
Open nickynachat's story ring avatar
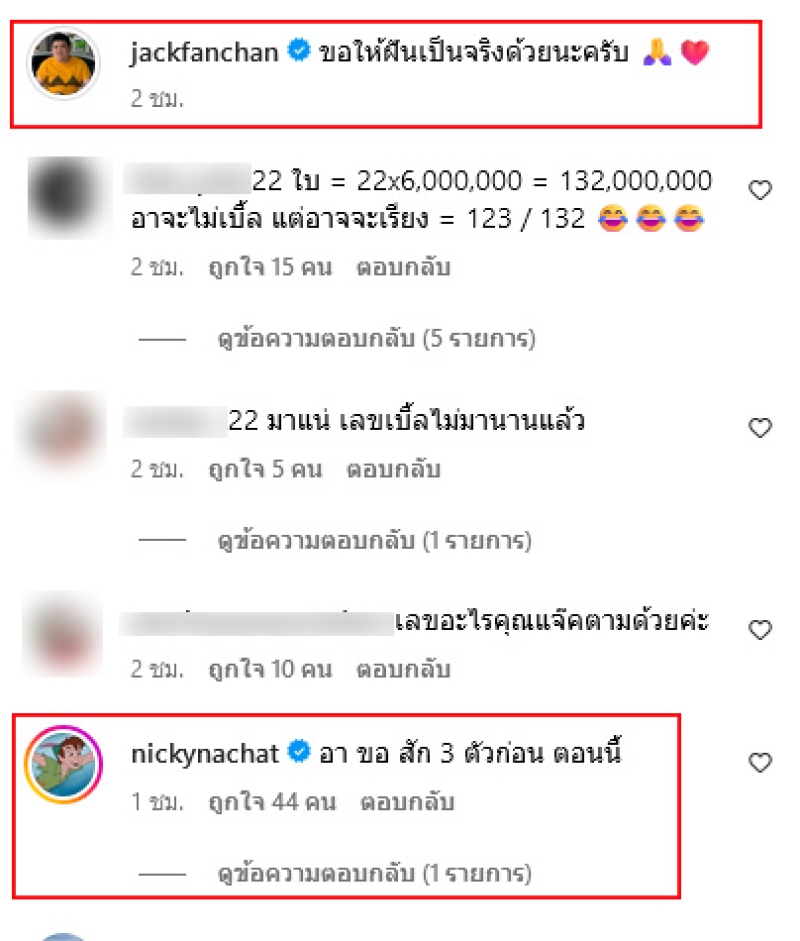(x=64, y=764)
